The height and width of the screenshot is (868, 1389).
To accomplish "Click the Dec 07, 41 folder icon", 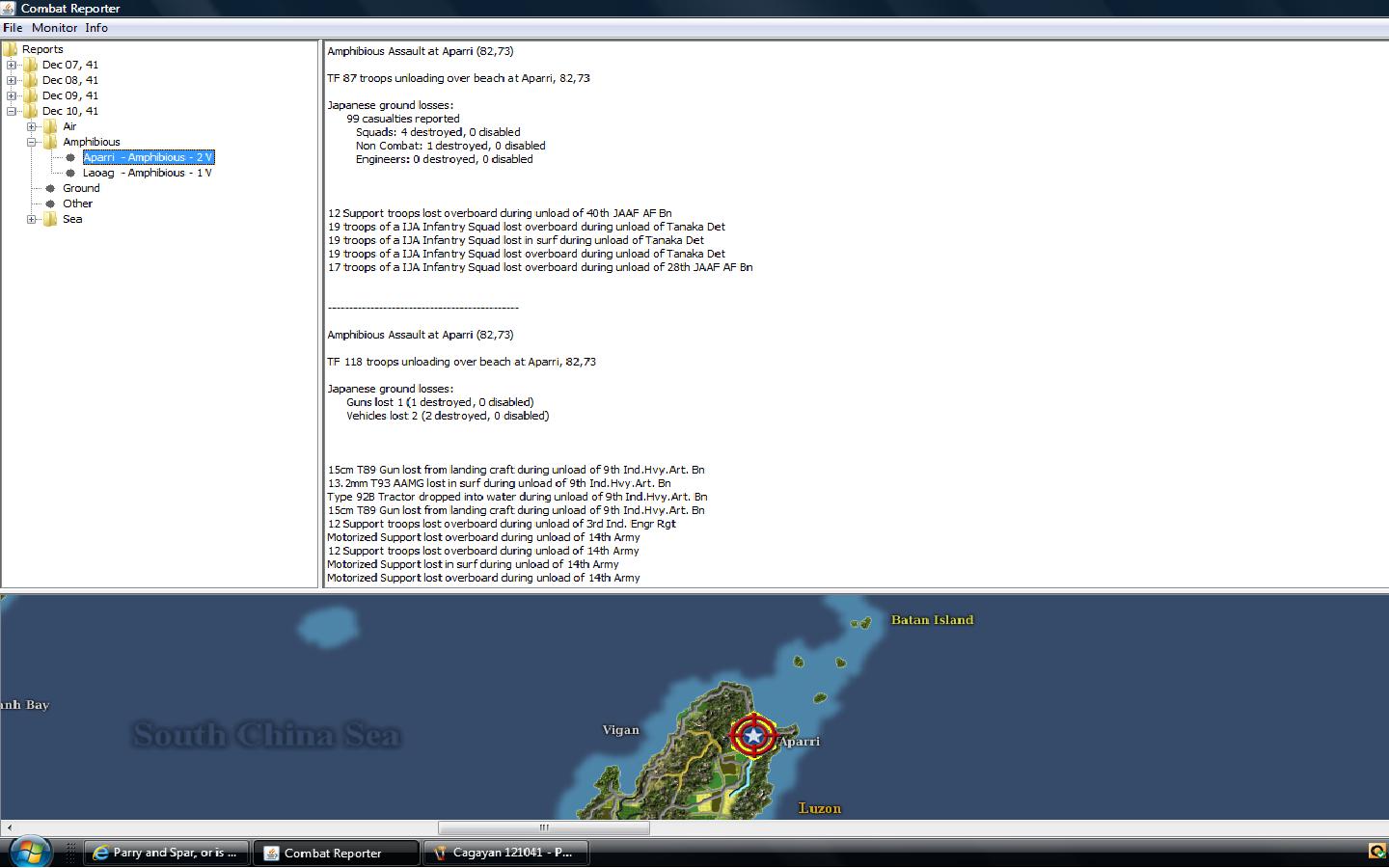I will tap(30, 65).
